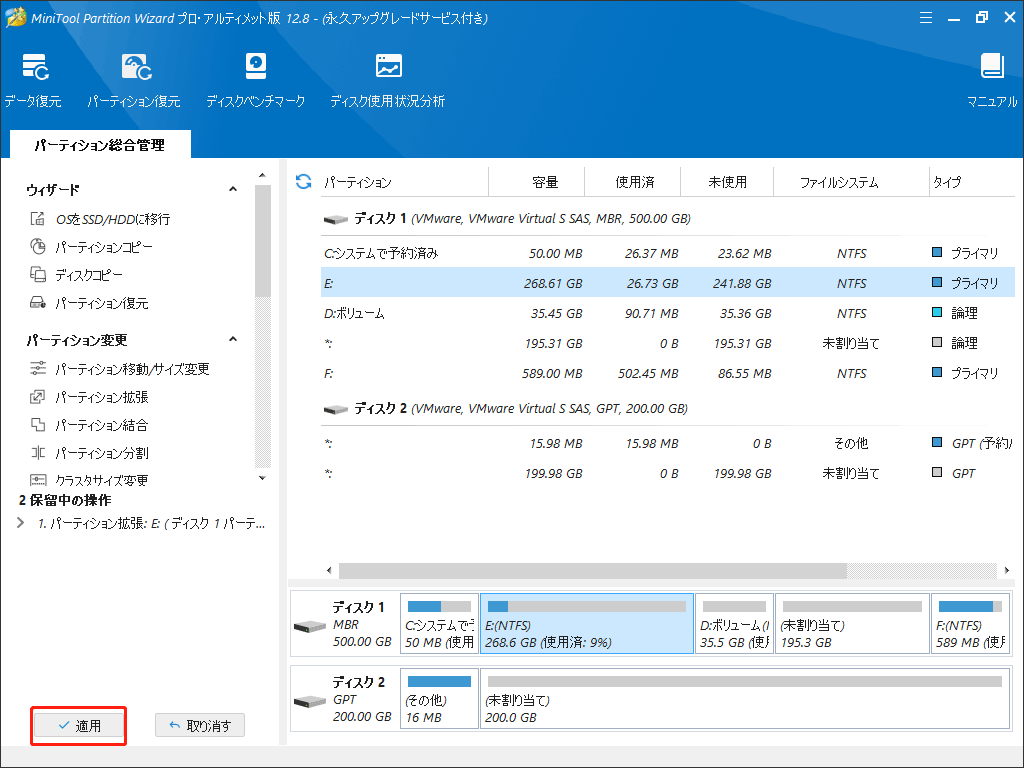Select F:(NTFS) block in disk map
Image resolution: width=1024 pixels, height=768 pixels.
click(x=970, y=624)
